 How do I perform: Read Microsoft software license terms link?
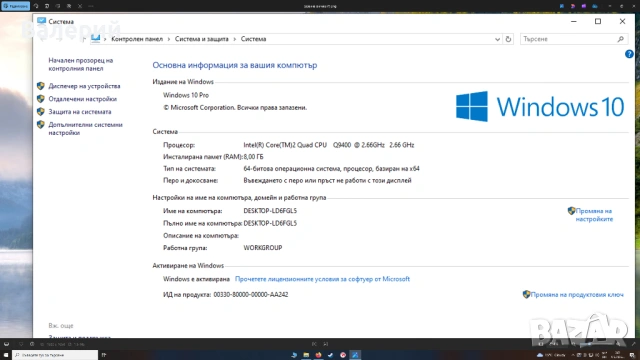pyautogui.click(x=322, y=279)
